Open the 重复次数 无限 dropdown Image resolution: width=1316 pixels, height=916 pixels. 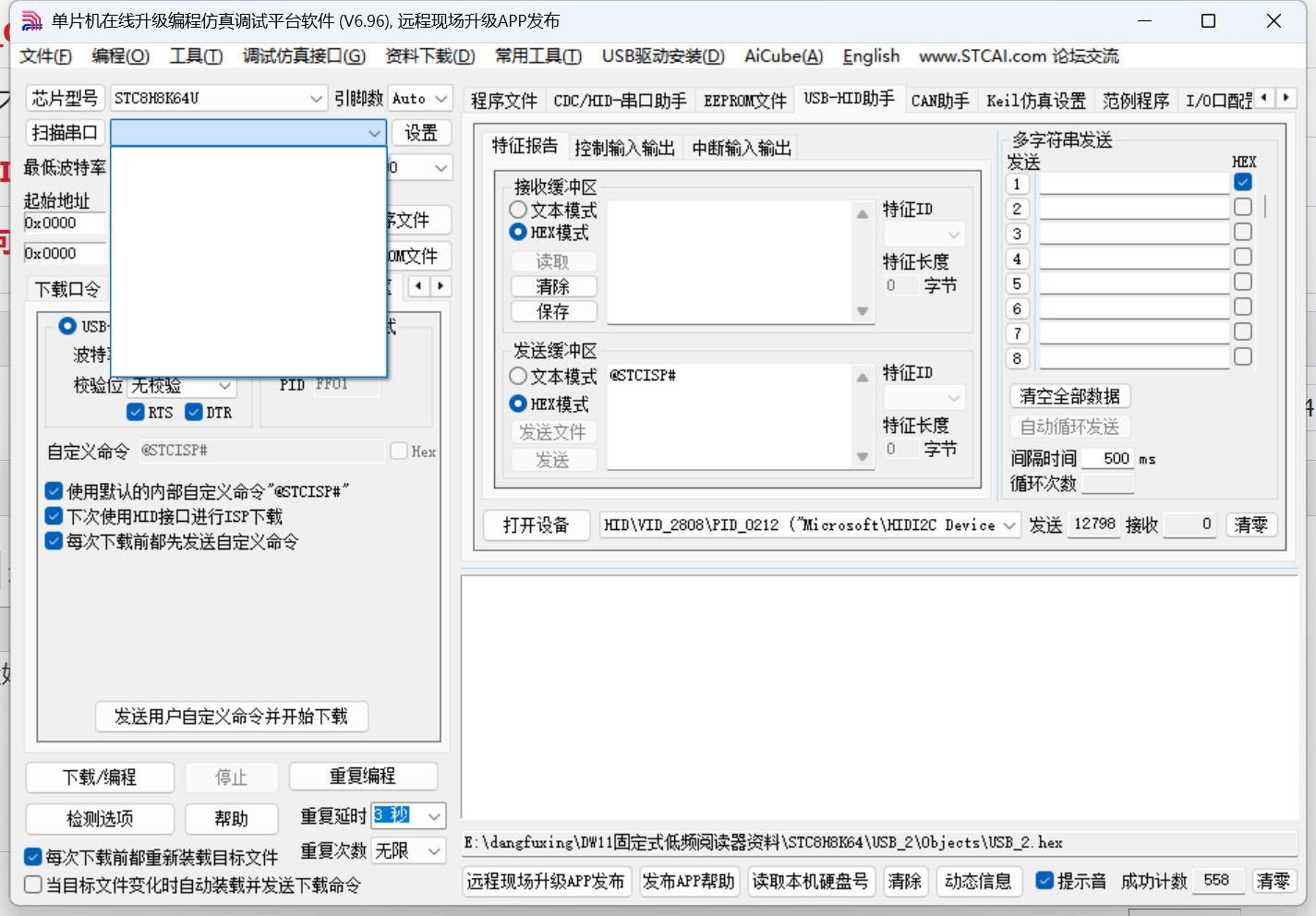click(x=434, y=850)
